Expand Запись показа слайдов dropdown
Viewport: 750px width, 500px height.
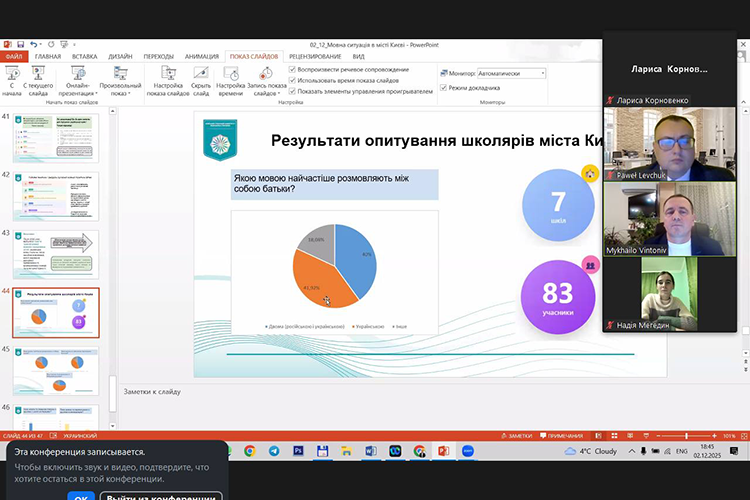[x=266, y=92]
